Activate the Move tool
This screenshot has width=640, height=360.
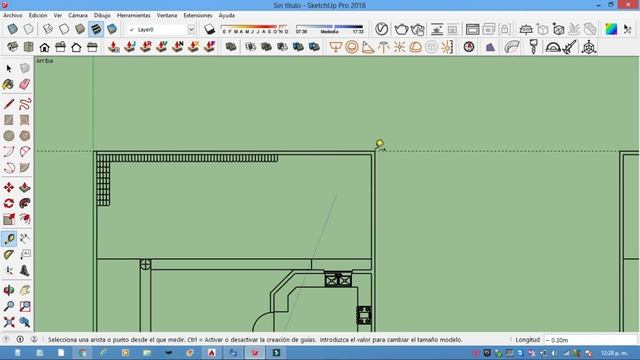coord(9,187)
